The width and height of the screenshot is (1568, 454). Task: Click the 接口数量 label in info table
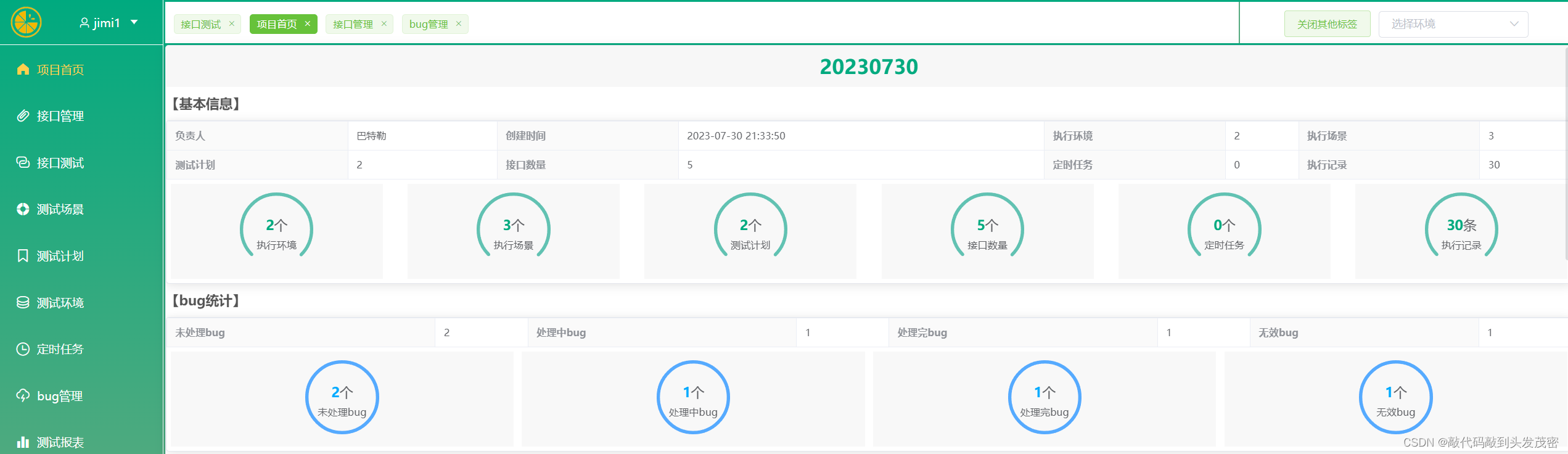point(525,165)
